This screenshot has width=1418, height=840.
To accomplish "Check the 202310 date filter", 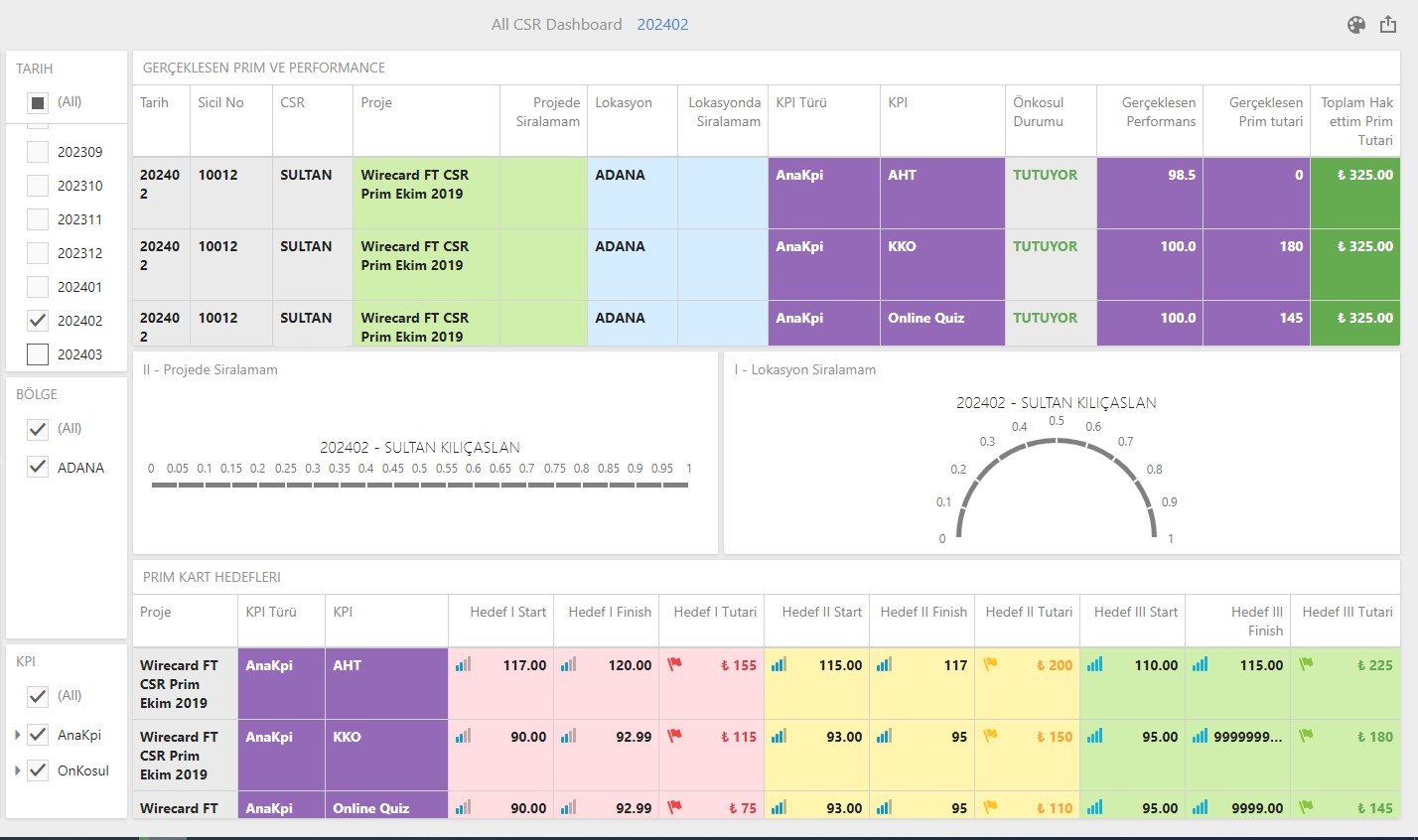I will click(x=38, y=186).
